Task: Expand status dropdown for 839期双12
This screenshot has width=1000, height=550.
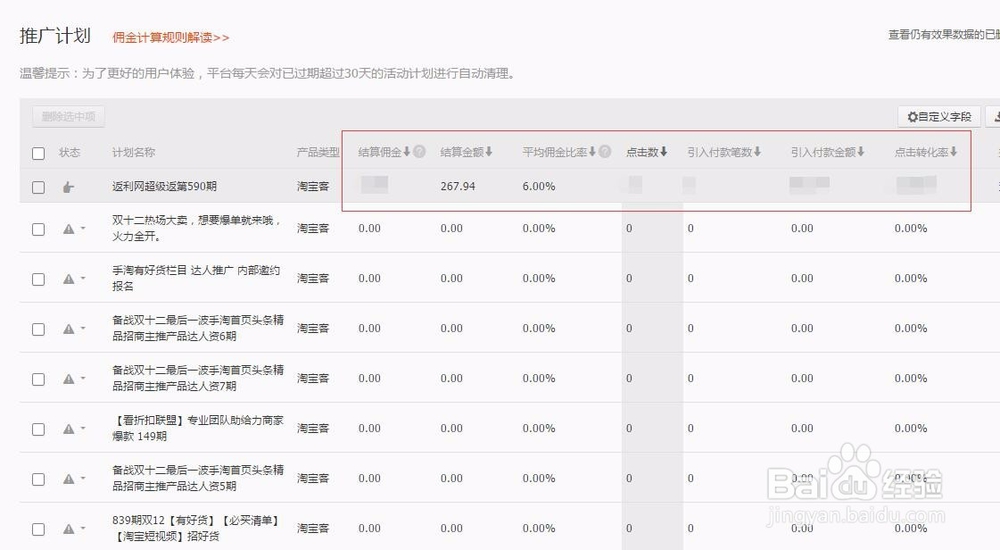Action: (83, 528)
